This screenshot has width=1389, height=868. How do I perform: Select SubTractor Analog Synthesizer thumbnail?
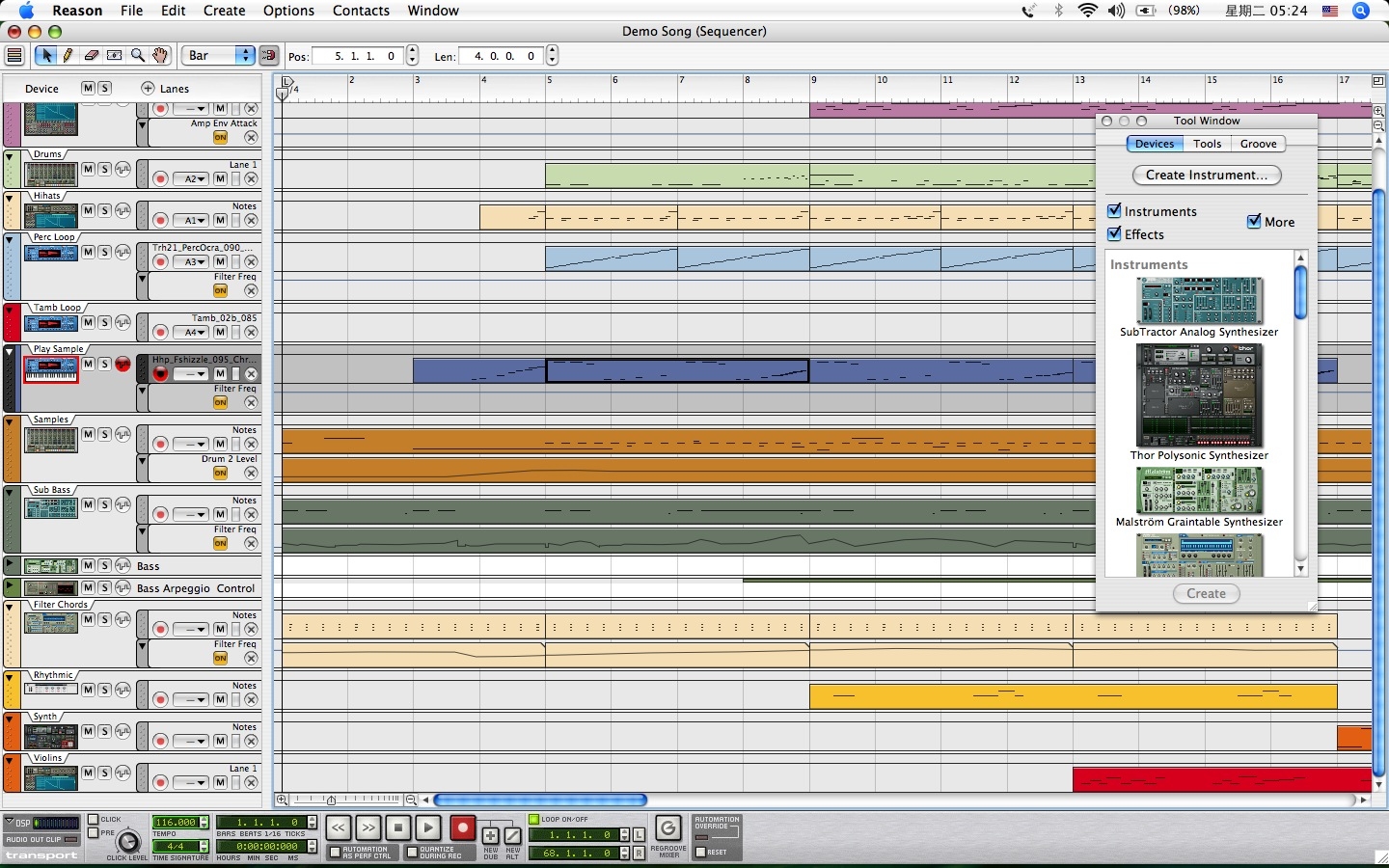pyautogui.click(x=1199, y=301)
